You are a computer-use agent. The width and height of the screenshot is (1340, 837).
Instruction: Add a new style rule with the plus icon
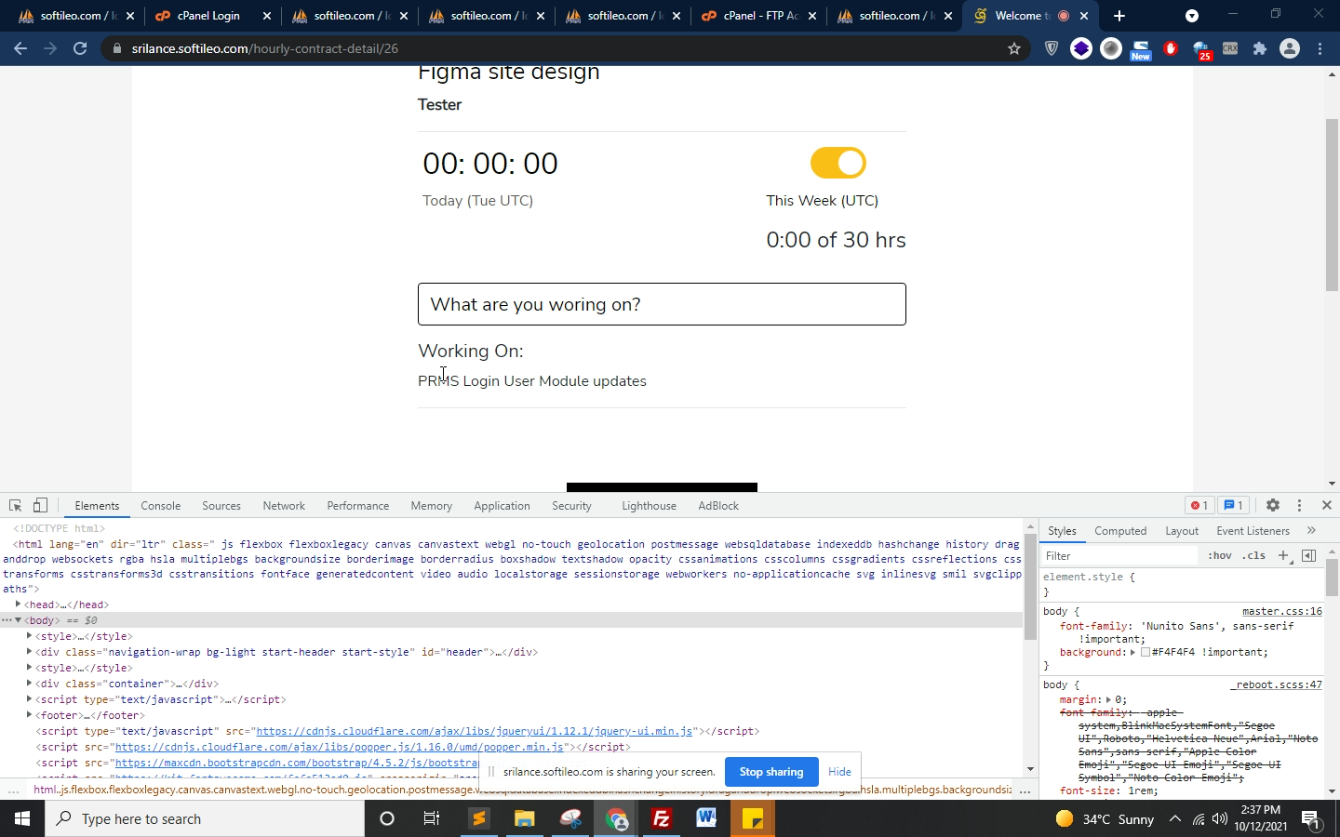click(x=1283, y=556)
